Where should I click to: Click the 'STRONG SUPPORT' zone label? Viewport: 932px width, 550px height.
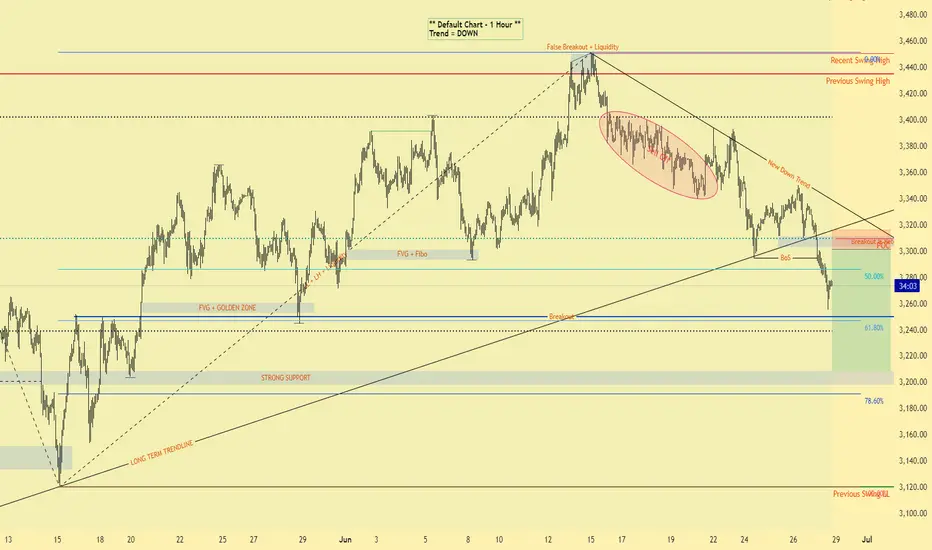285,378
